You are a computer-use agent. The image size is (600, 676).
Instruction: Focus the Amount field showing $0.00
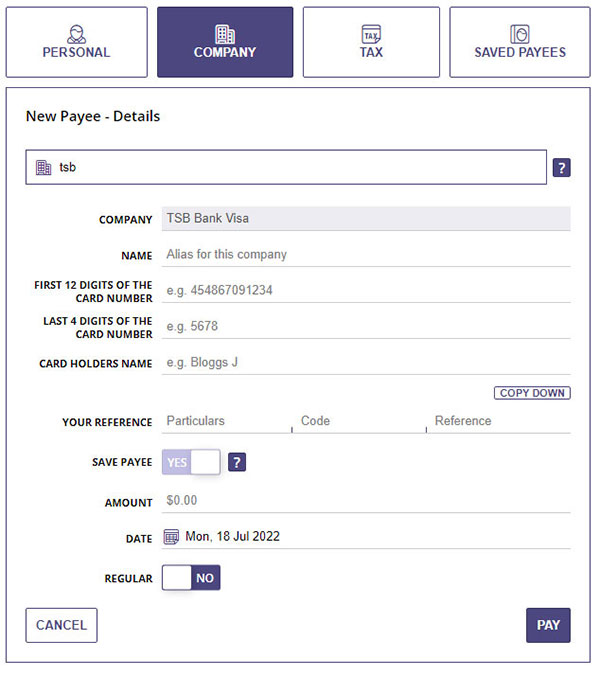coord(366,501)
